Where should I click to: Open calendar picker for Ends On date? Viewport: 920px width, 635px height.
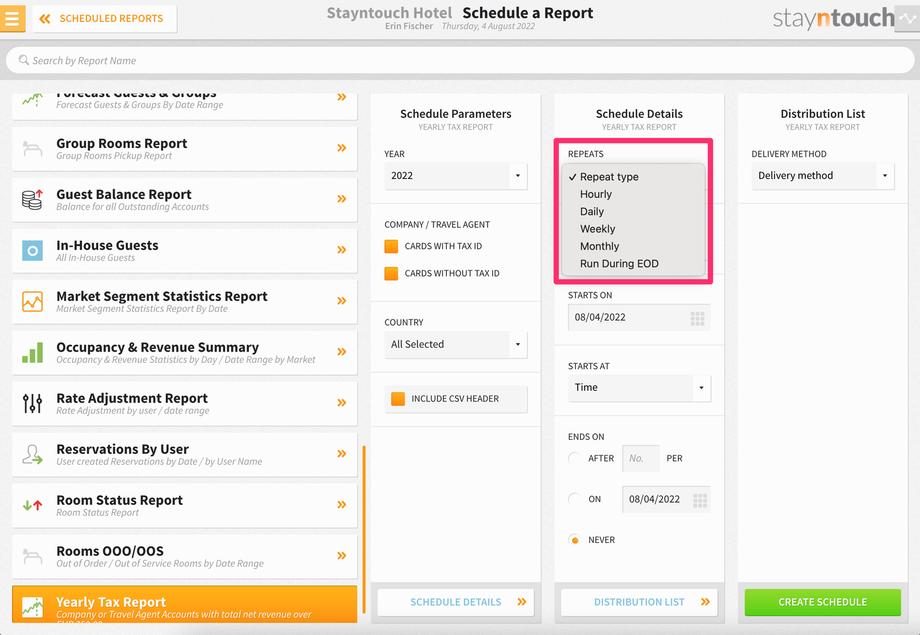point(700,501)
